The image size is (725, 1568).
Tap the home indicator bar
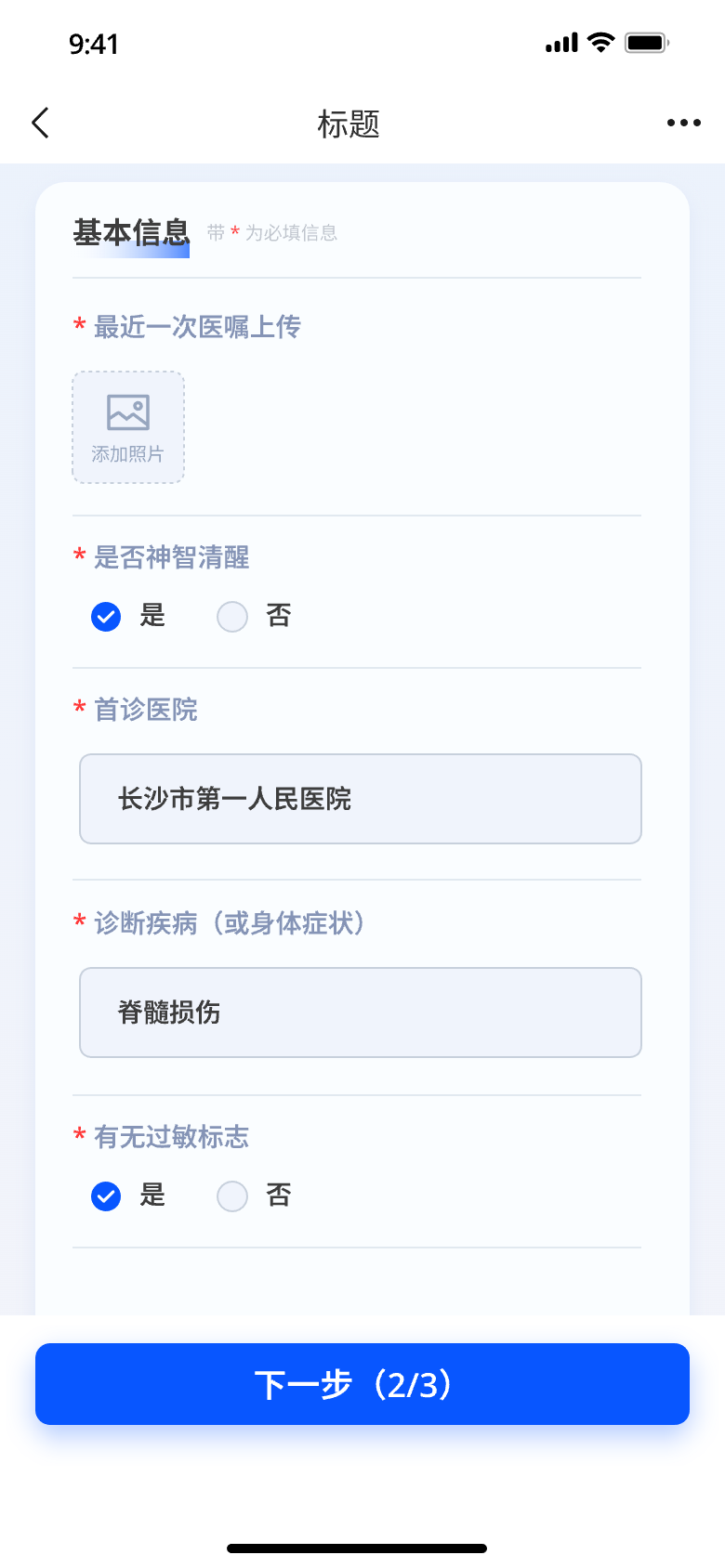[x=357, y=1548]
